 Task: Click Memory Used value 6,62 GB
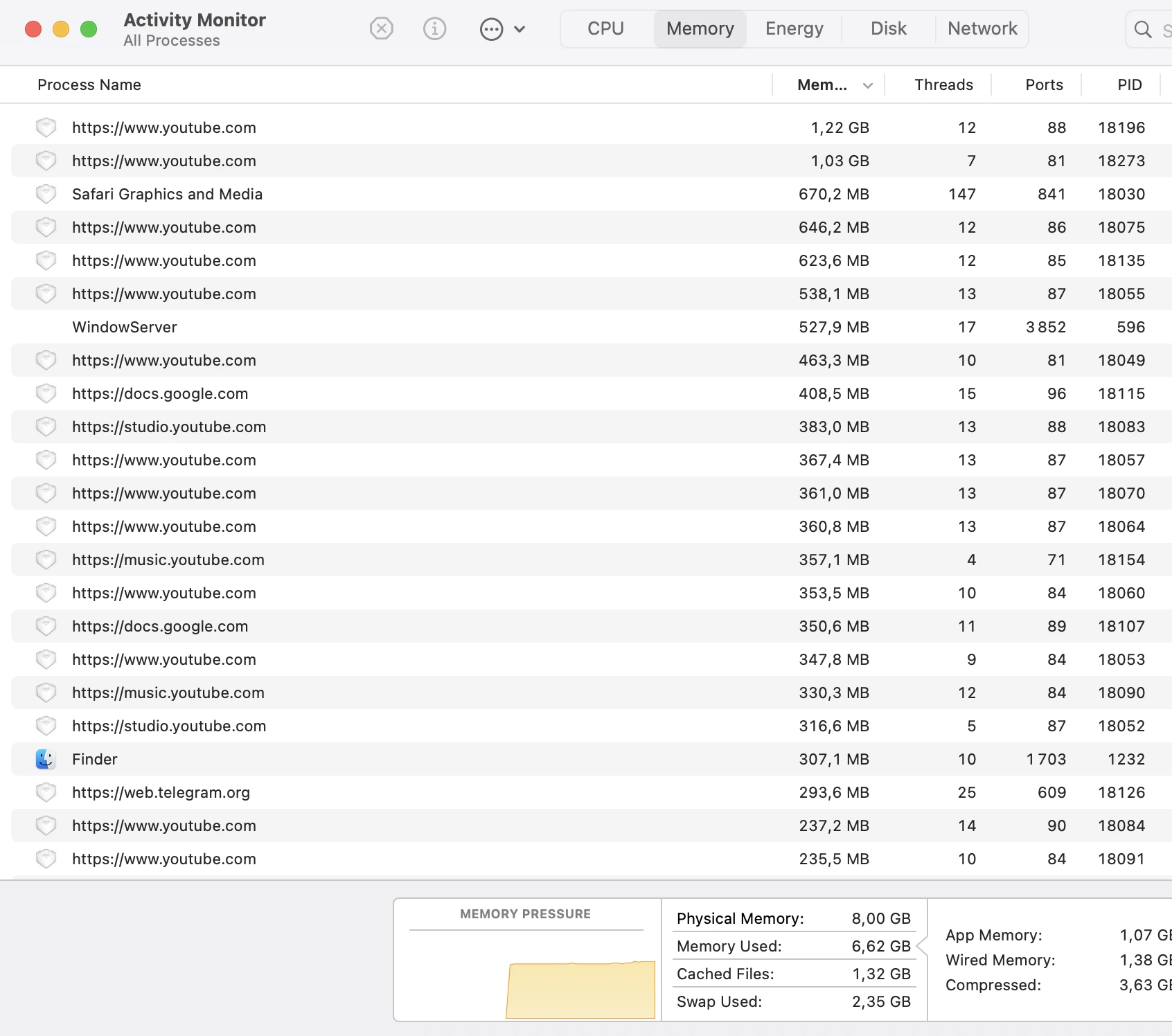pos(881,946)
